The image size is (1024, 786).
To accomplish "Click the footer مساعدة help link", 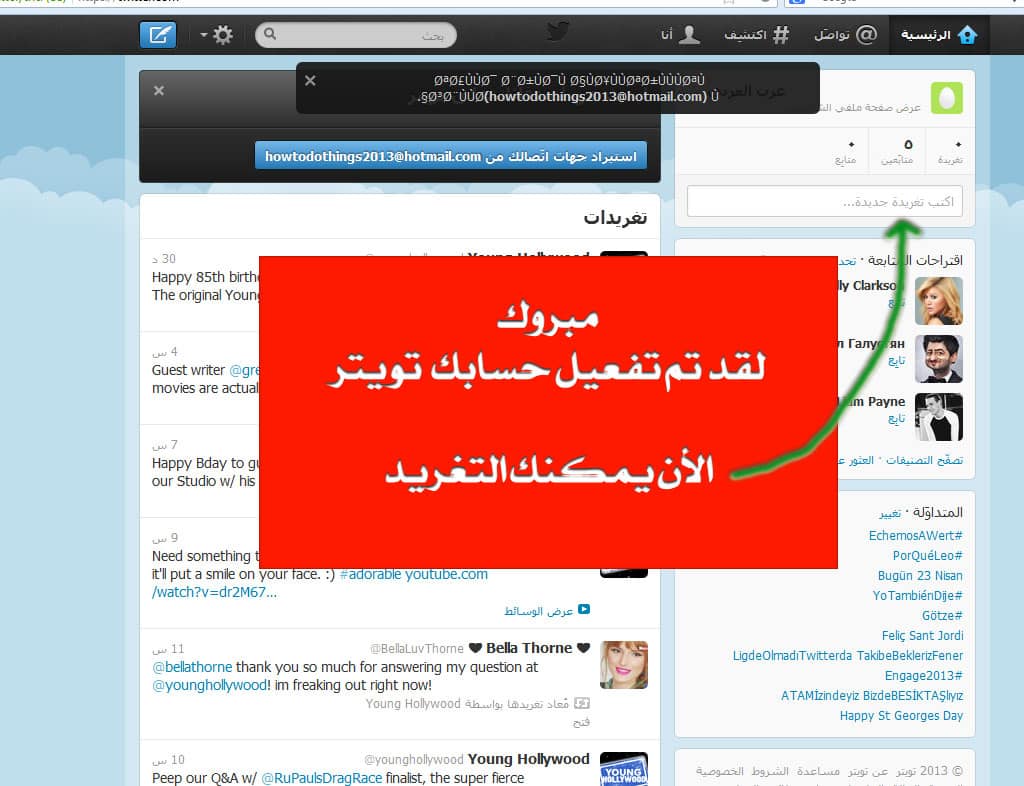I will 817,771.
